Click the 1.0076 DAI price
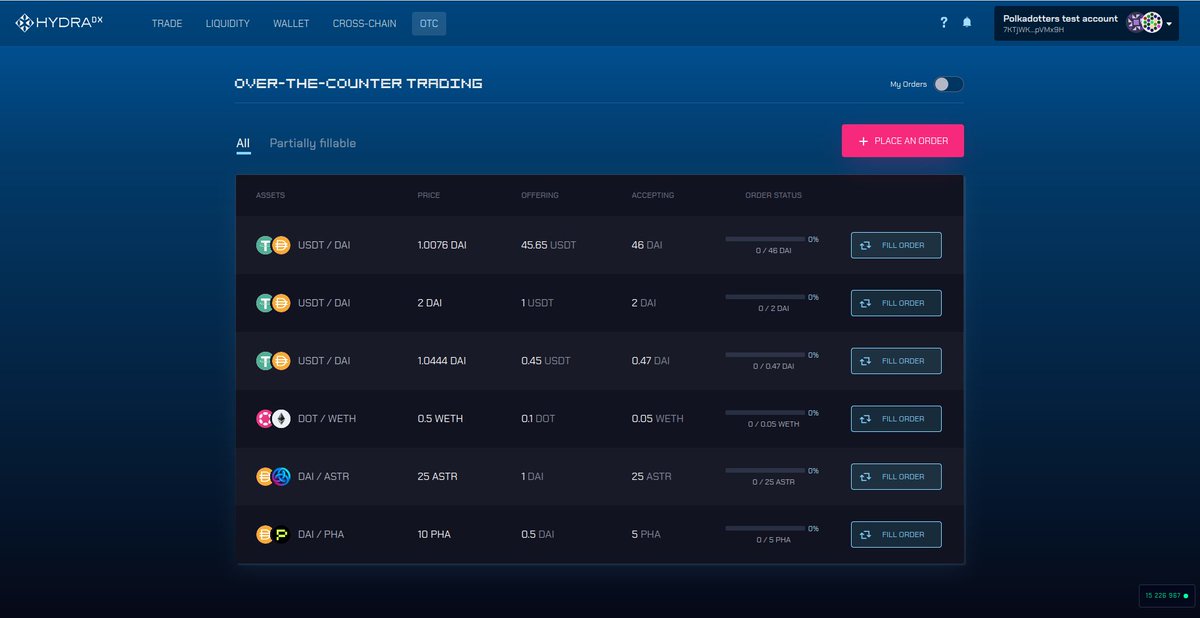Image resolution: width=1200 pixels, height=618 pixels. click(x=442, y=245)
